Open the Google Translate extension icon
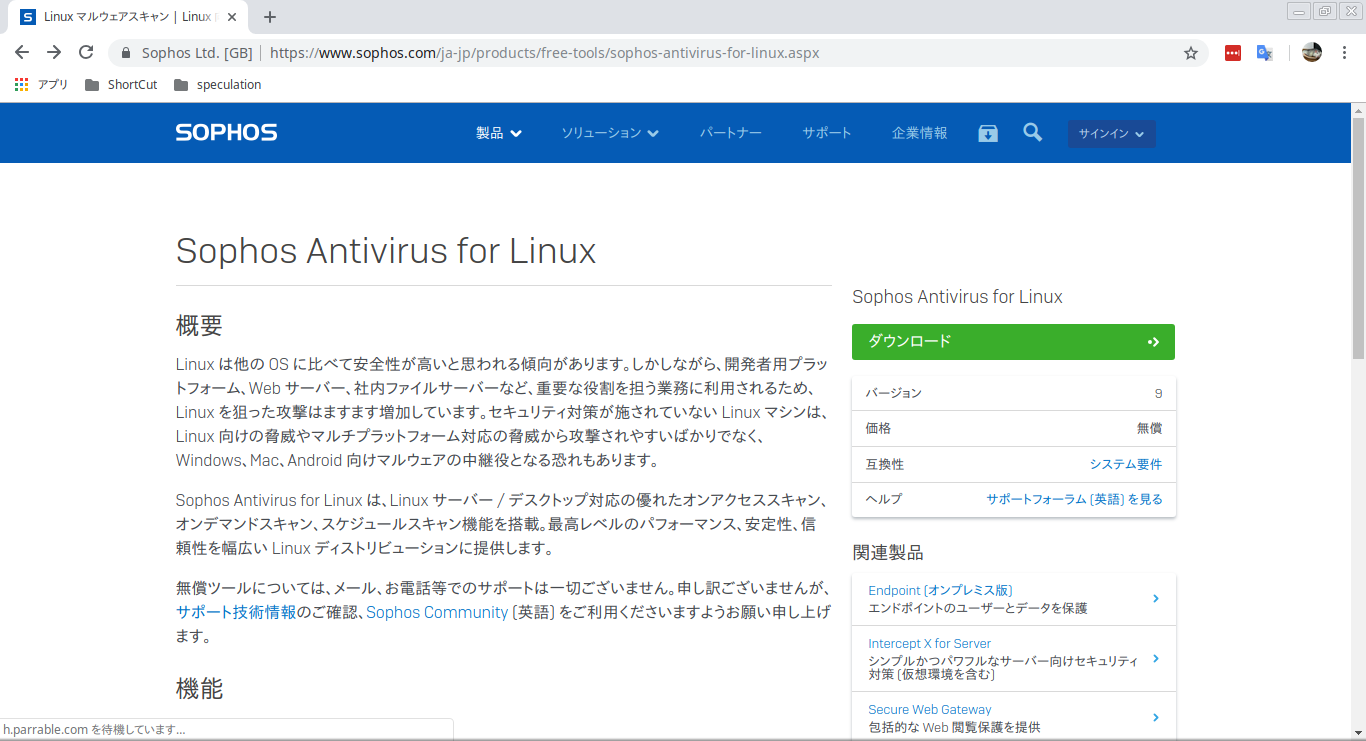The image size is (1366, 741). point(1264,53)
